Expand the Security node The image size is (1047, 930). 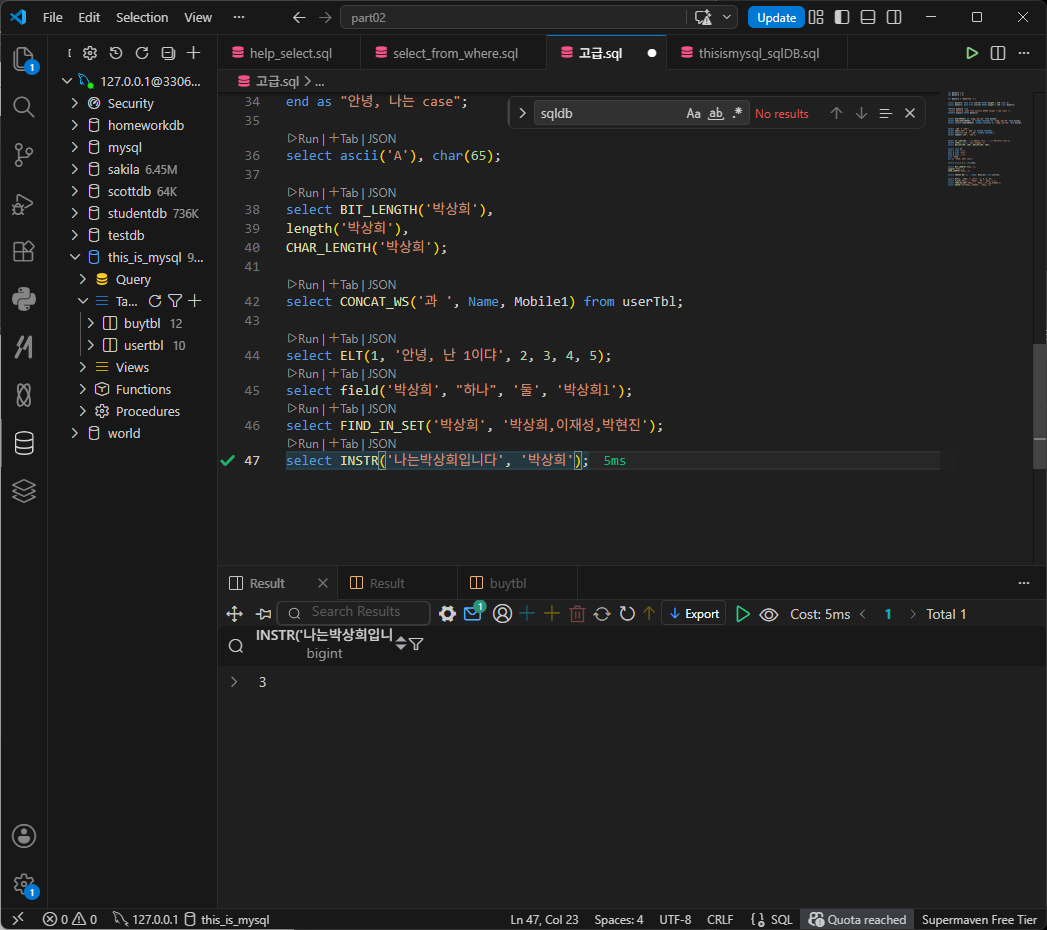(x=74, y=103)
